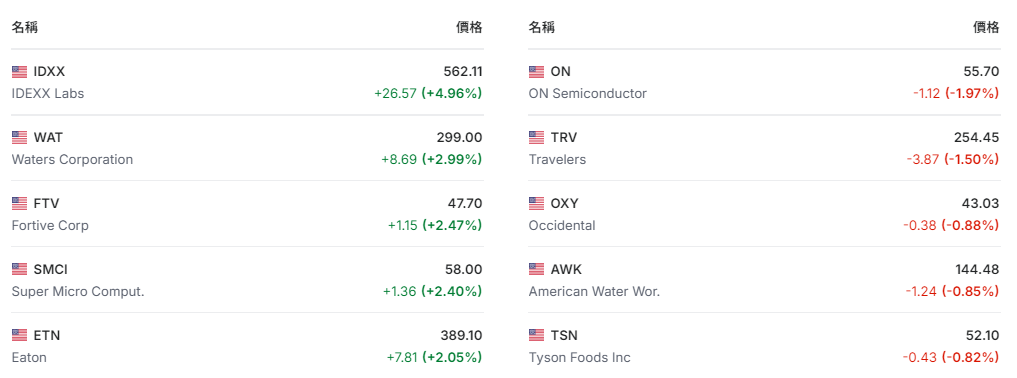Open the IDEXX Labs stock link
The width and height of the screenshot is (1017, 378).
pos(48,93)
